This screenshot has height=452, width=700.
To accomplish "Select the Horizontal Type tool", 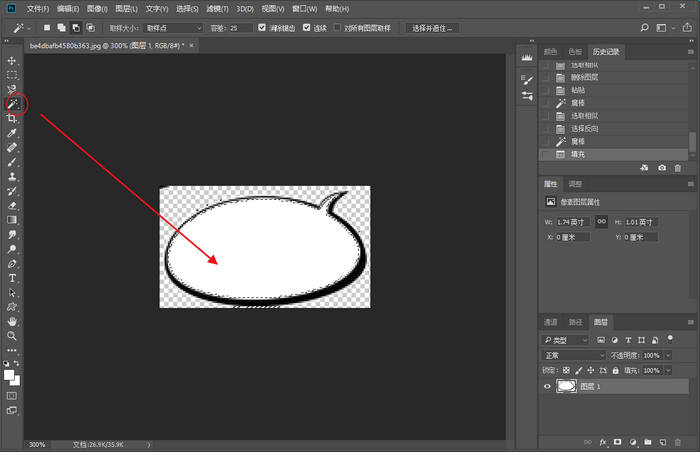I will (x=13, y=277).
